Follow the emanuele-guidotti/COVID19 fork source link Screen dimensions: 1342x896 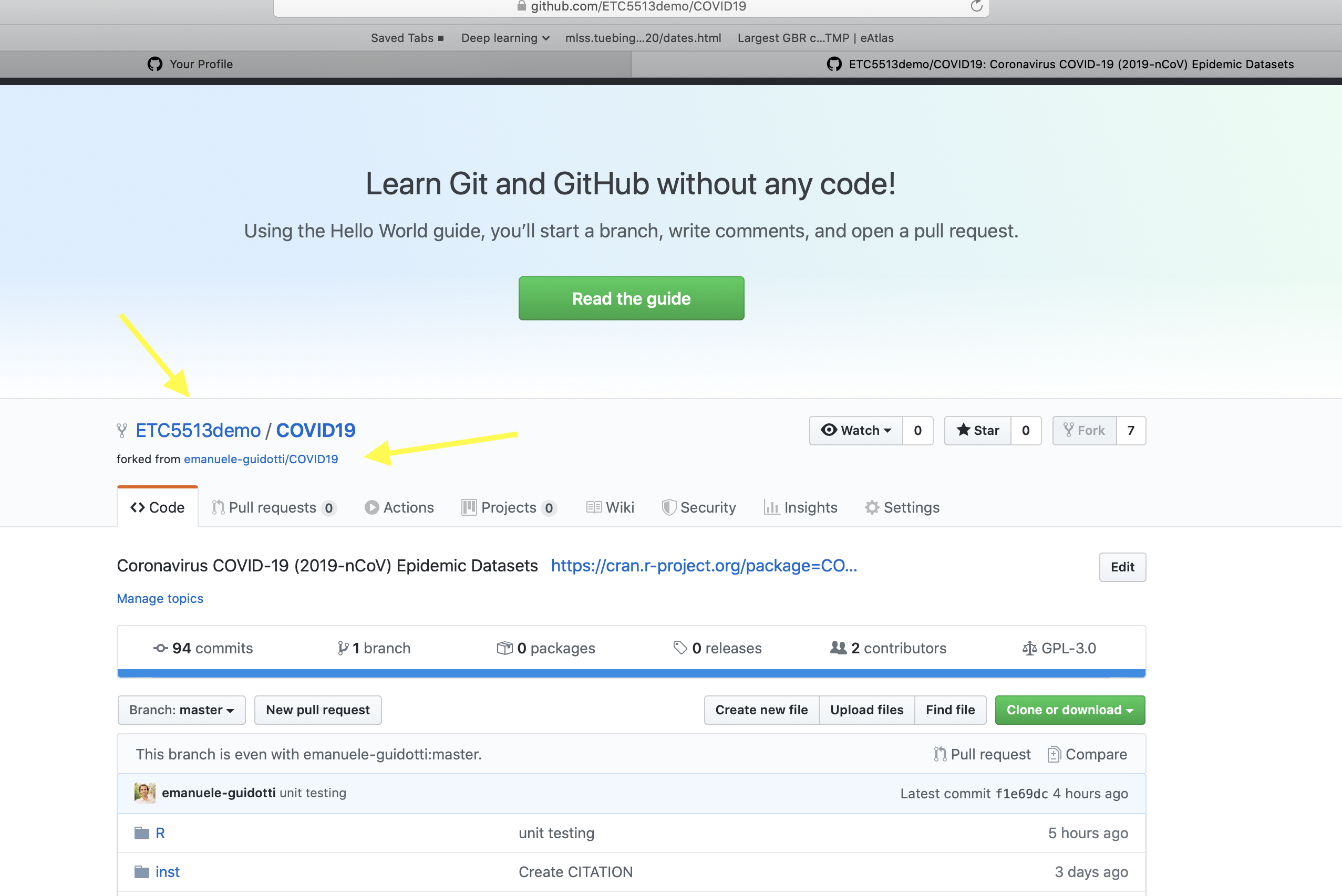pos(261,459)
